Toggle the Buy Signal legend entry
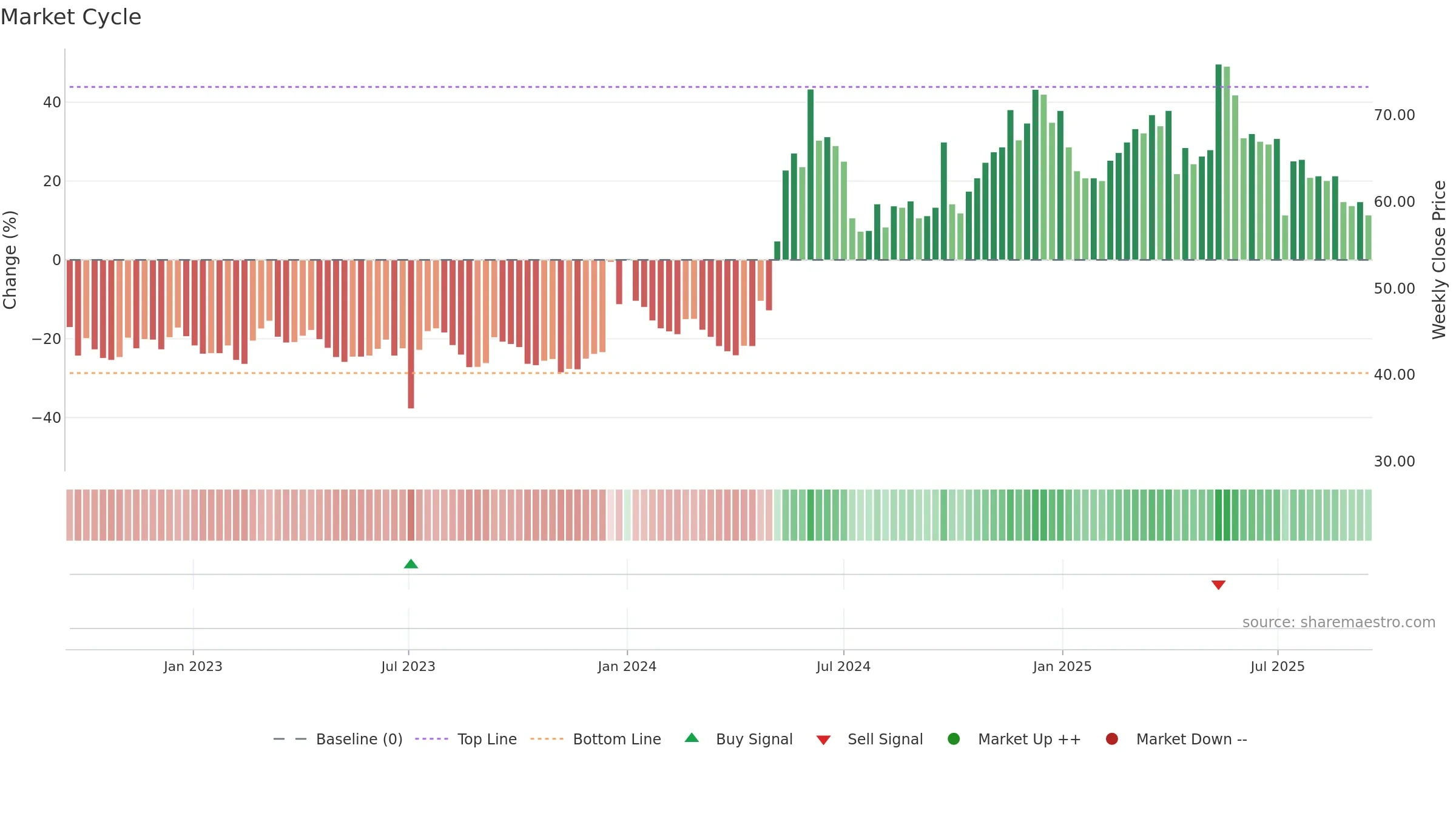 point(738,739)
